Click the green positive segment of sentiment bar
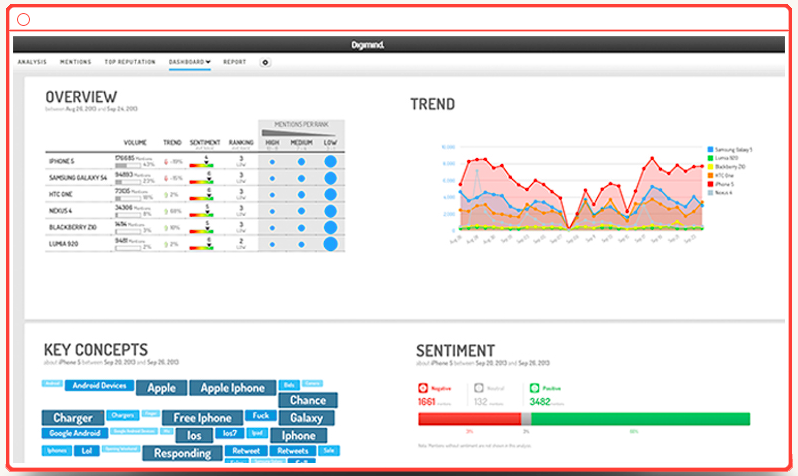Image resolution: width=798 pixels, height=476 pixels. [641, 419]
